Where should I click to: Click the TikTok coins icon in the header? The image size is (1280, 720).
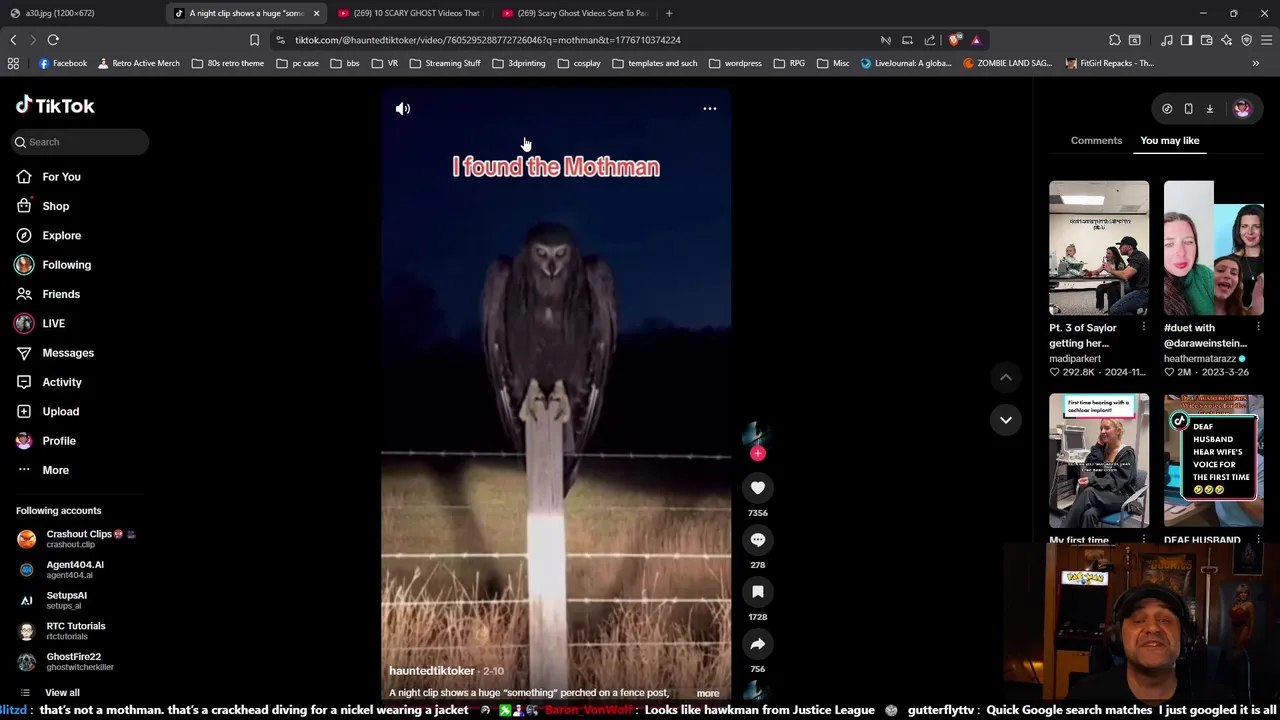[x=1167, y=109]
